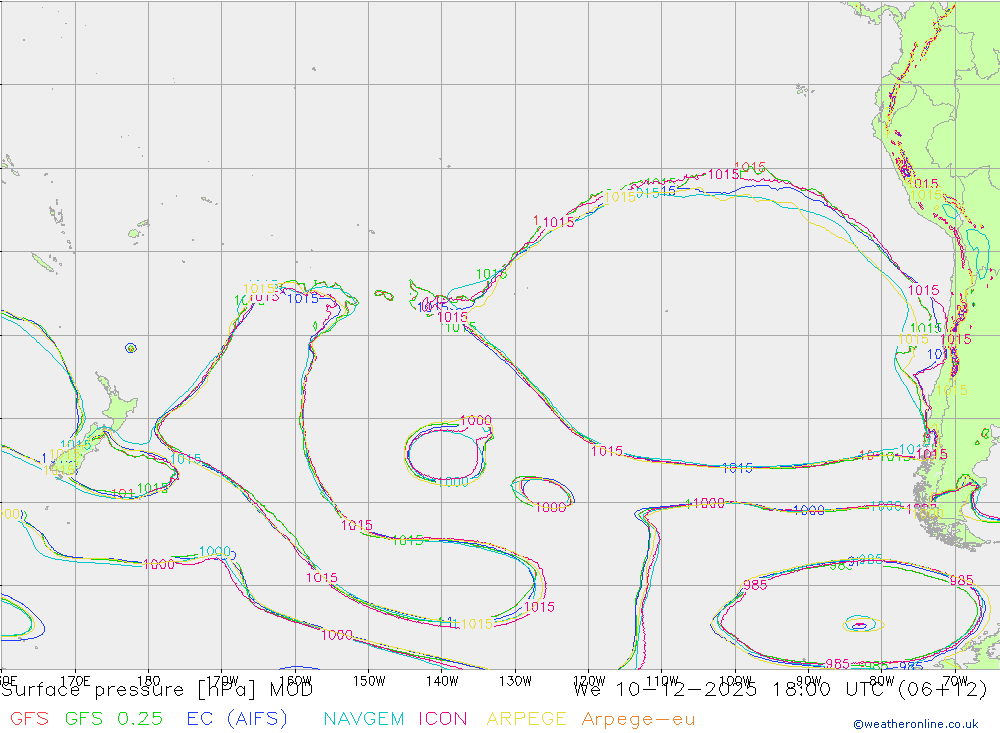Image resolution: width=1000 pixels, height=733 pixels.
Task: Click the 70W longitude label
Action: point(955,681)
